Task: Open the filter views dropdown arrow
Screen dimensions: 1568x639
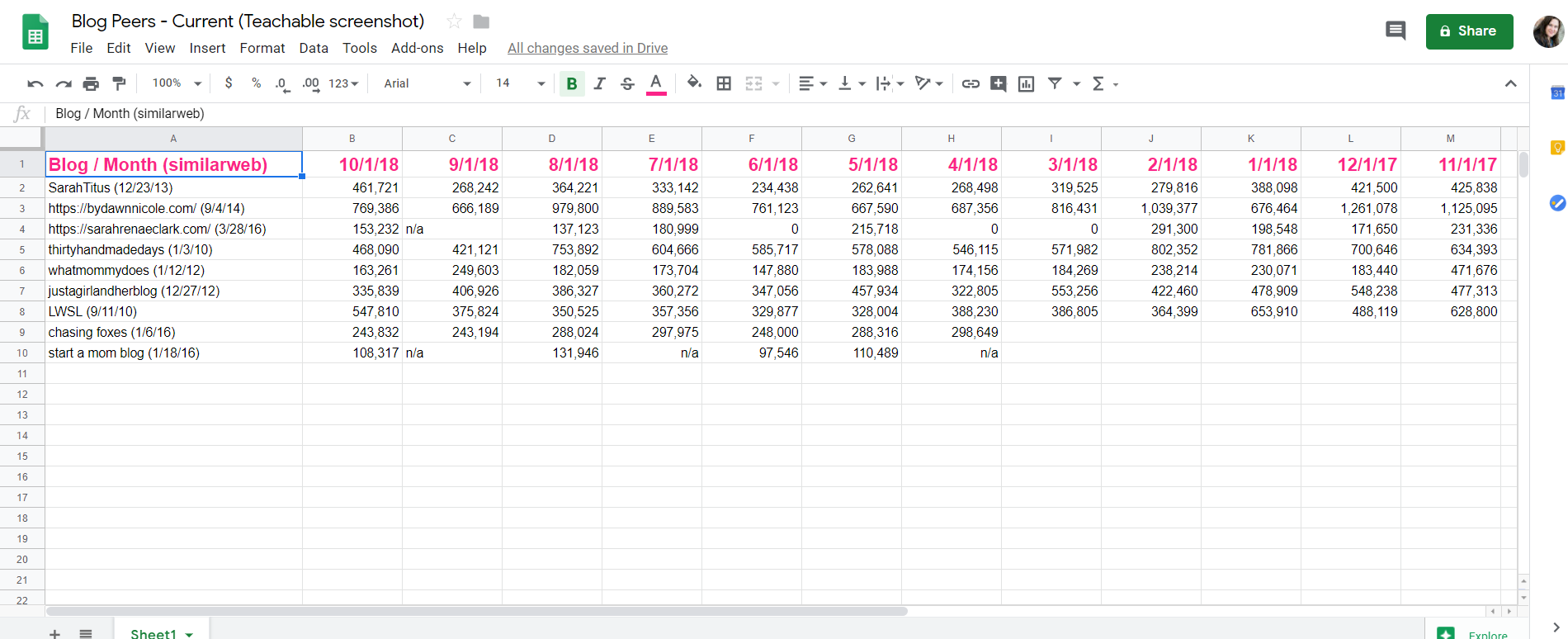Action: point(1076,83)
